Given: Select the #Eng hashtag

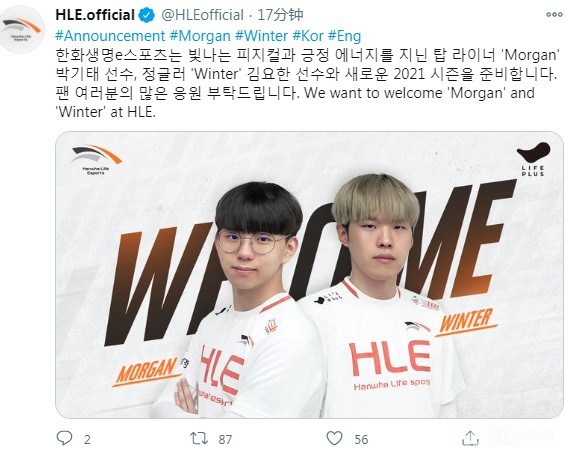Looking at the screenshot, I should [x=344, y=36].
